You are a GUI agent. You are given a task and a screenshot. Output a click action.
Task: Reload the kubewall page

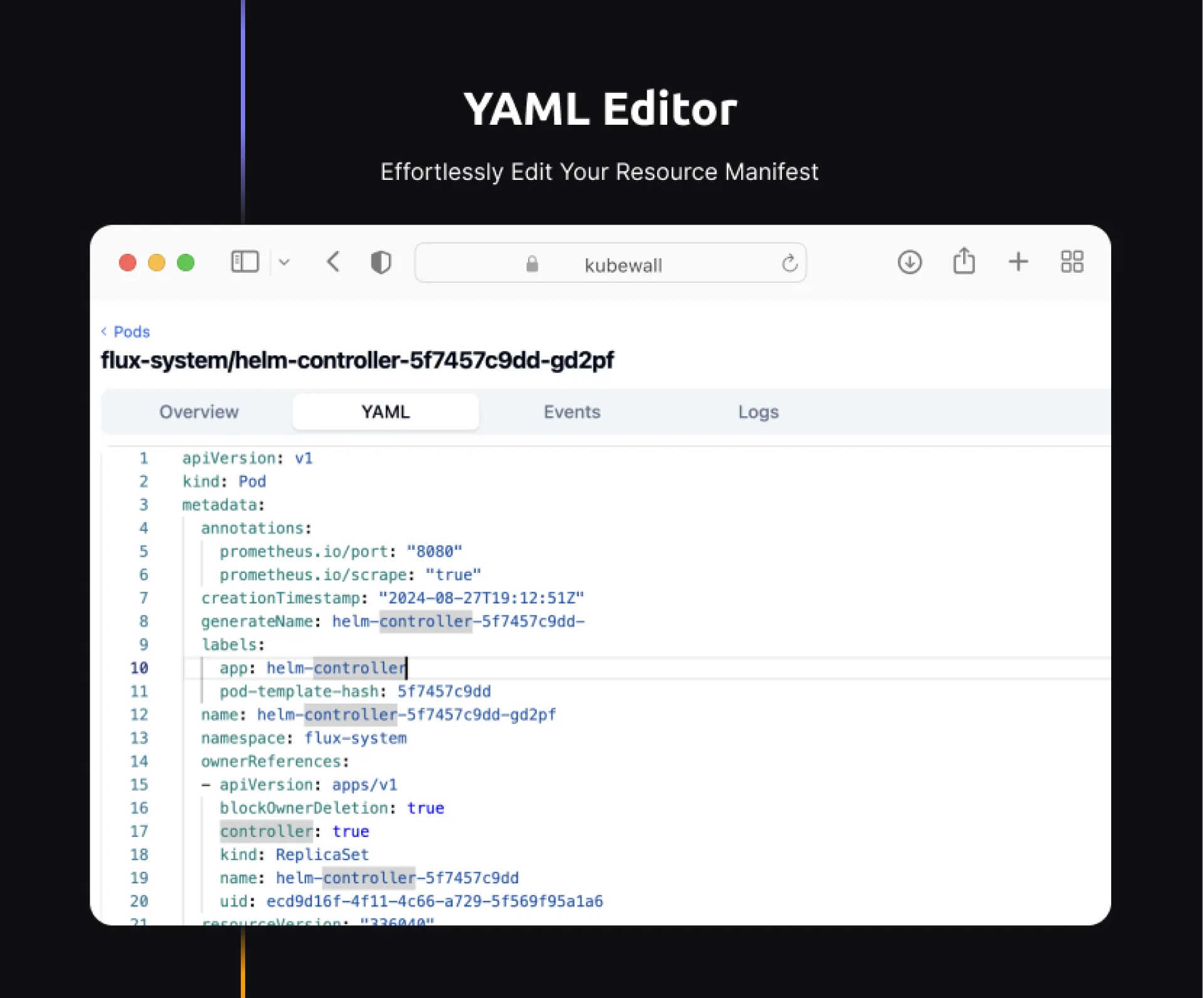pos(789,263)
